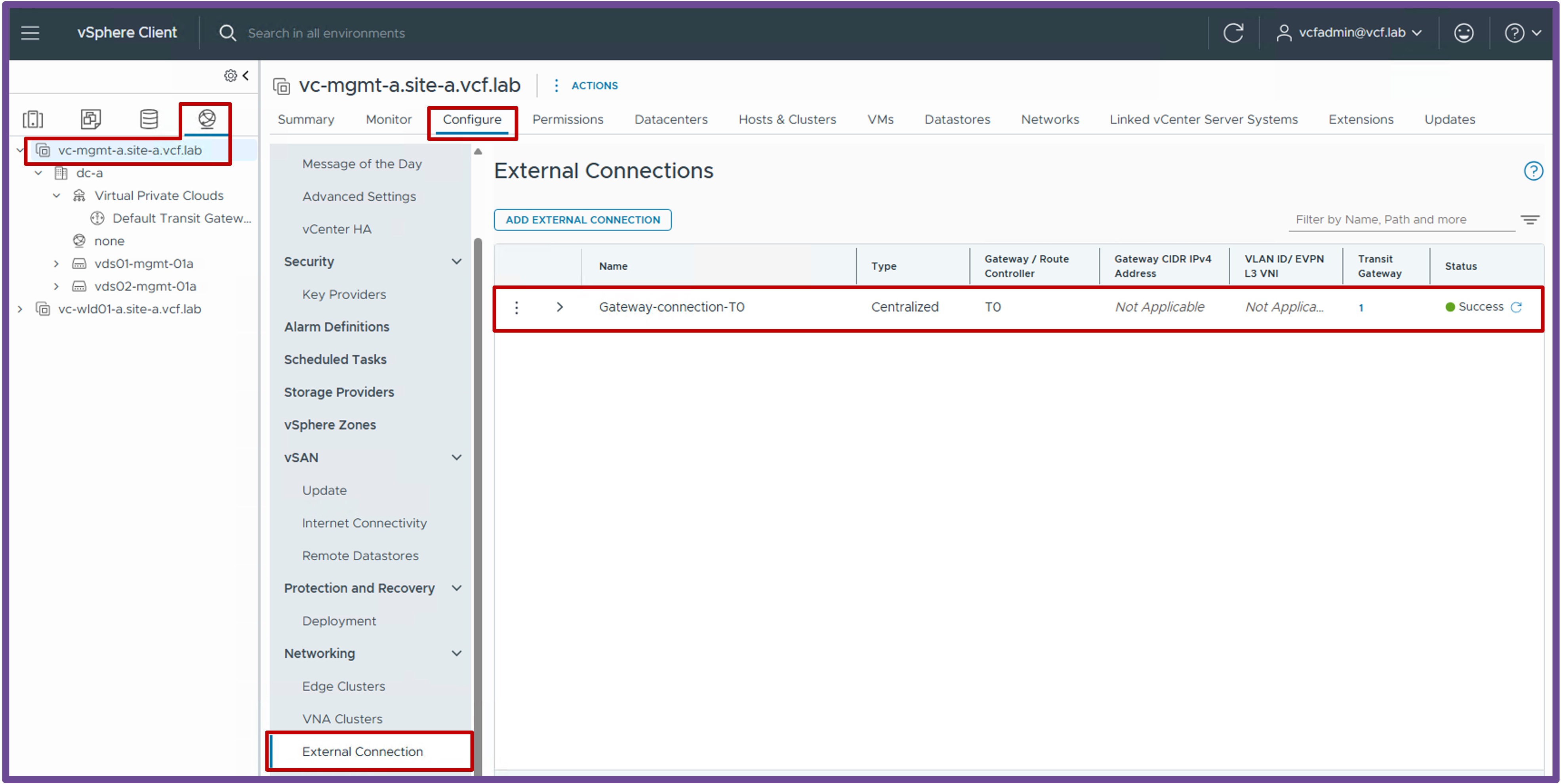The height and width of the screenshot is (784, 1561).
Task: Click ADD EXTERNAL CONNECTION button
Action: tap(582, 220)
